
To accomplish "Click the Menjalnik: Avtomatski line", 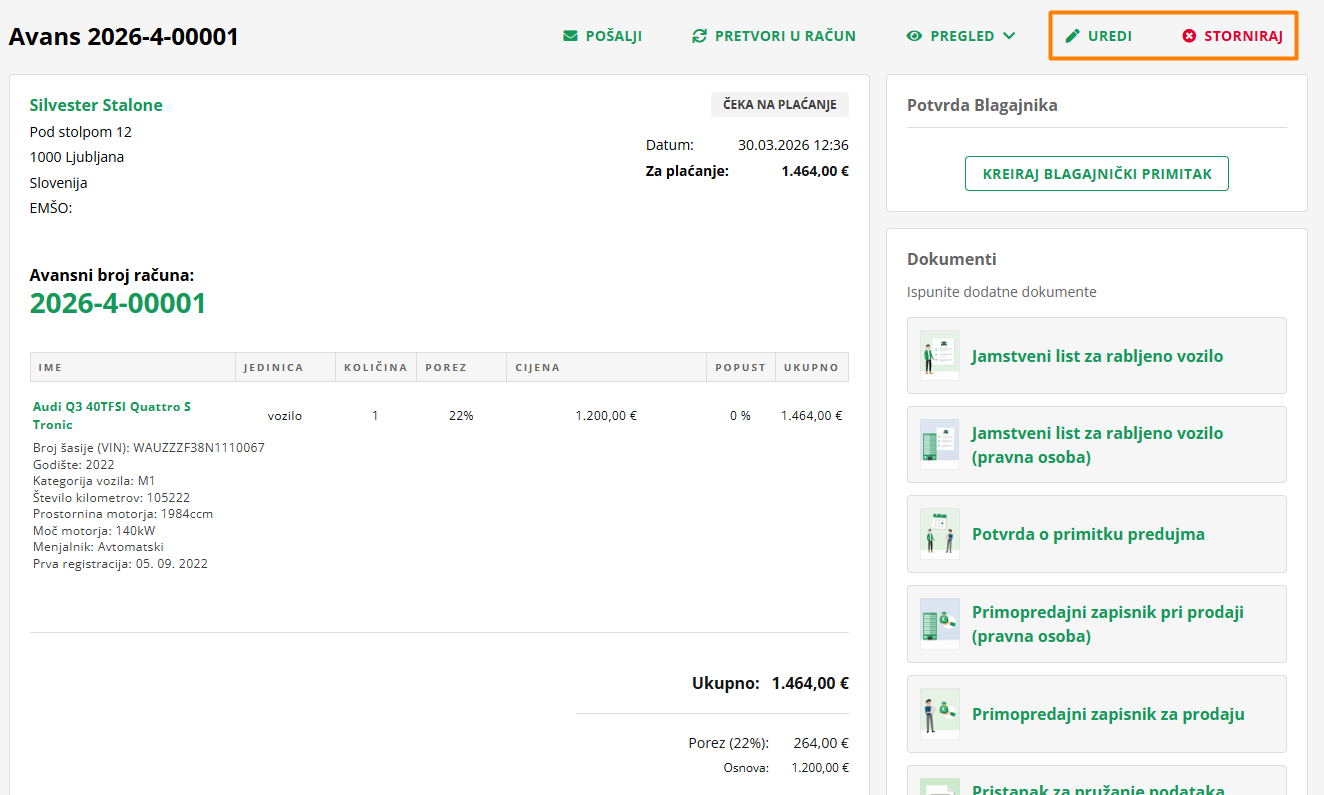I will pyautogui.click(x=98, y=547).
